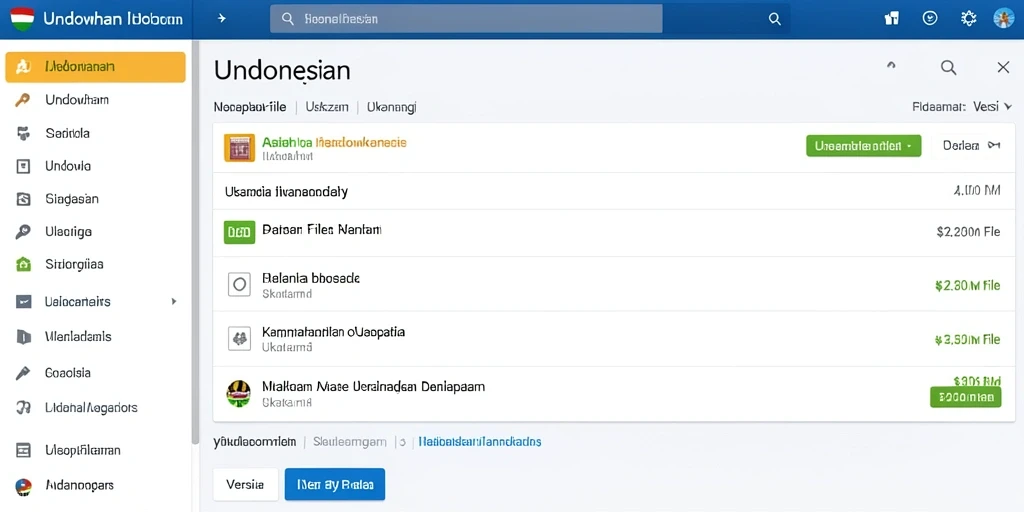Expand the Ualocartairs sidebar arrow
1024x512 pixels.
(x=174, y=302)
